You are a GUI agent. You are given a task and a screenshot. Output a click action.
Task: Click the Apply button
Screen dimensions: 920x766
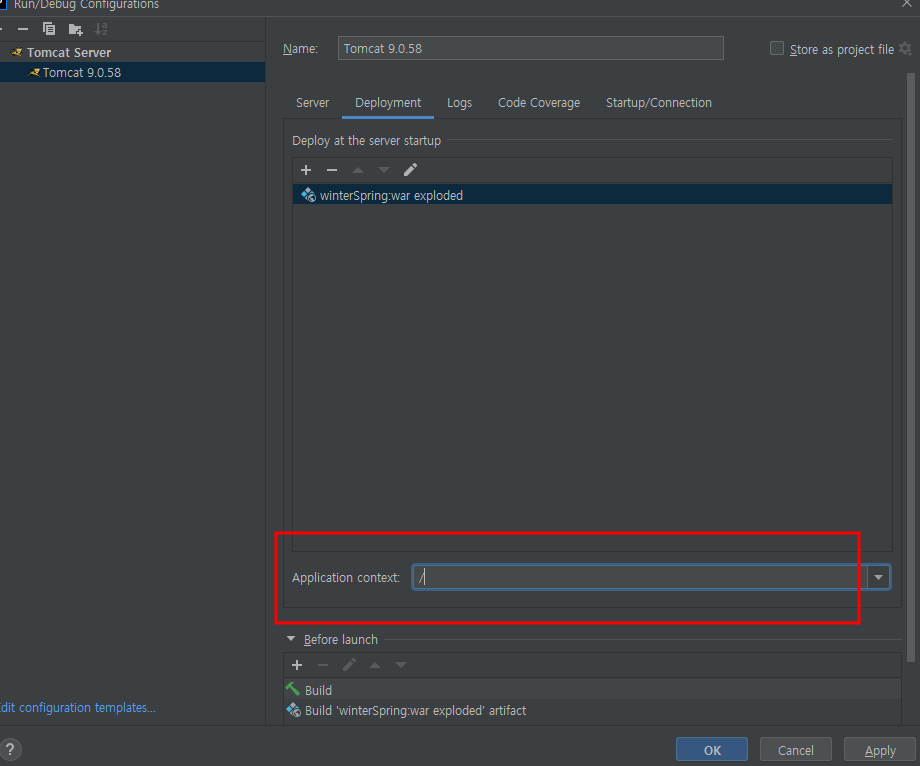pos(880,750)
